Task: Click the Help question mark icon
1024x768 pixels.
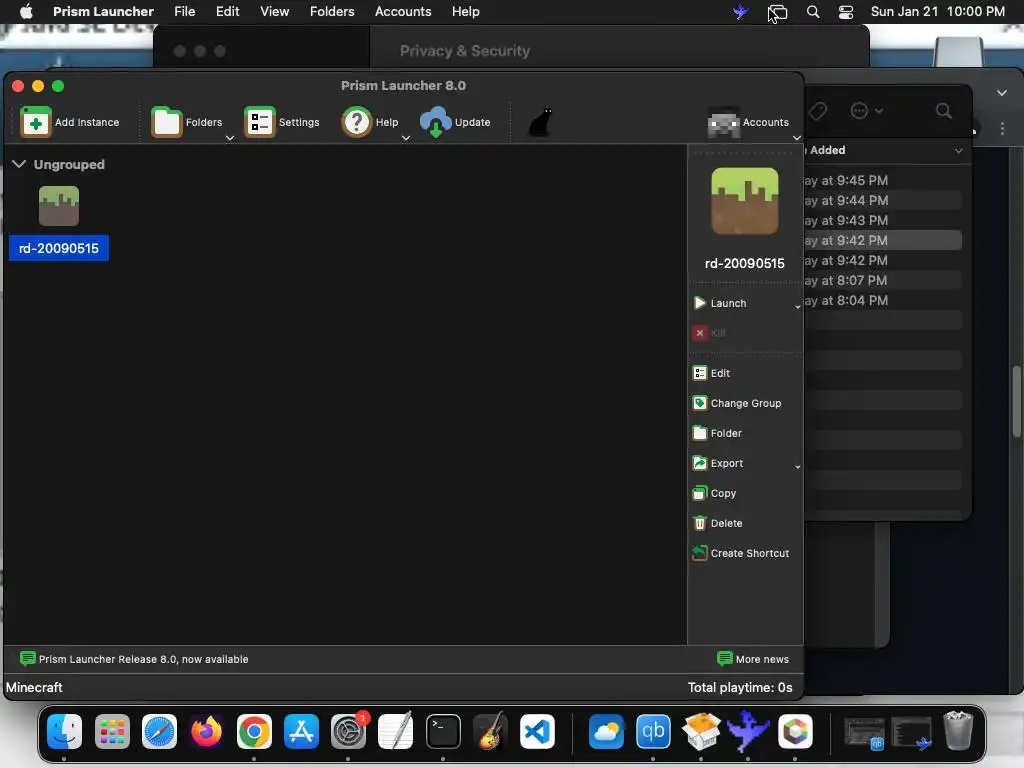Action: click(x=357, y=122)
